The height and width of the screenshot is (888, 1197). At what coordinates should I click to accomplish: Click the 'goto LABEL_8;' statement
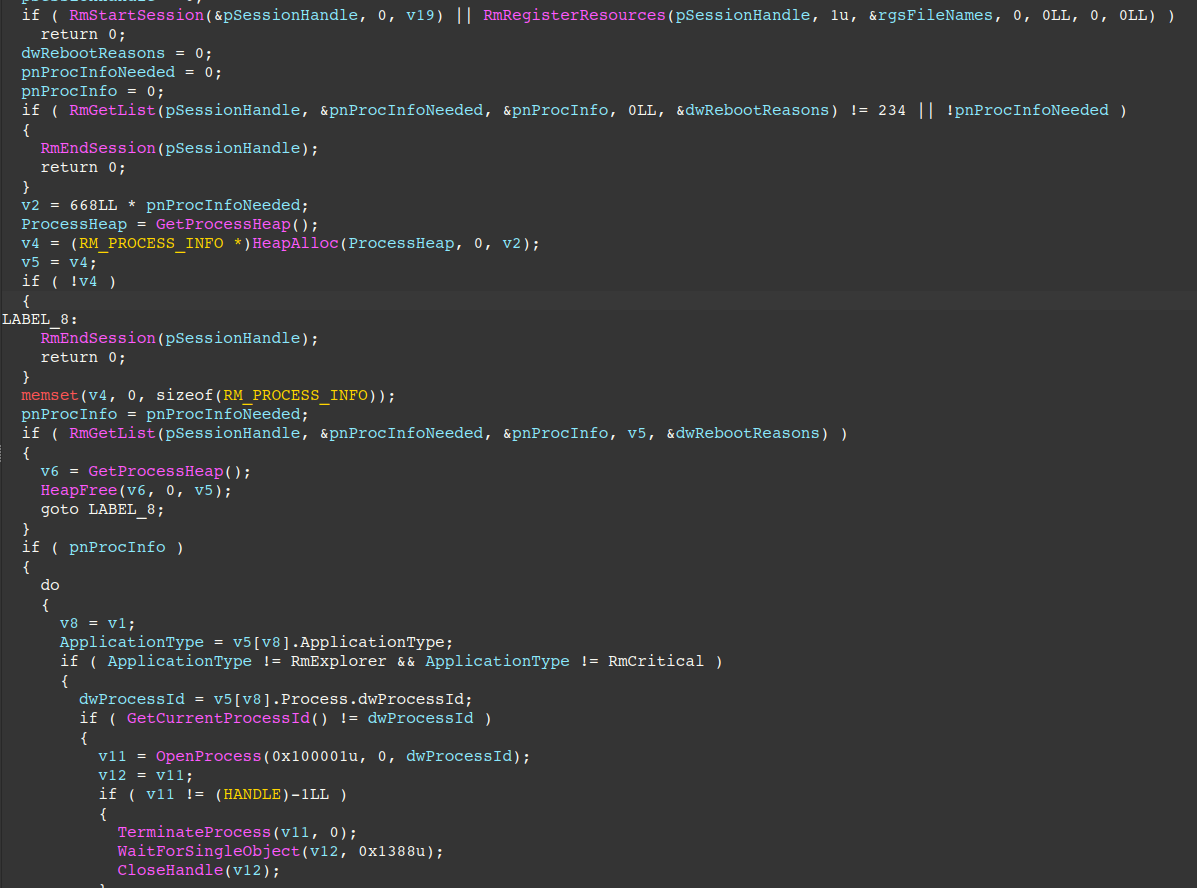pyautogui.click(x=102, y=509)
